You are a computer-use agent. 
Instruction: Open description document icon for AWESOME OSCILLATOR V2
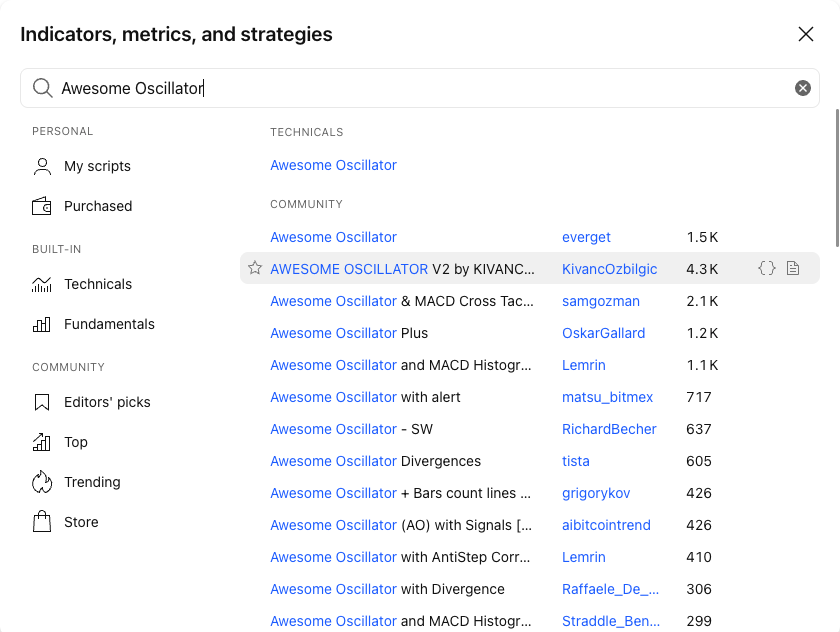click(x=793, y=268)
